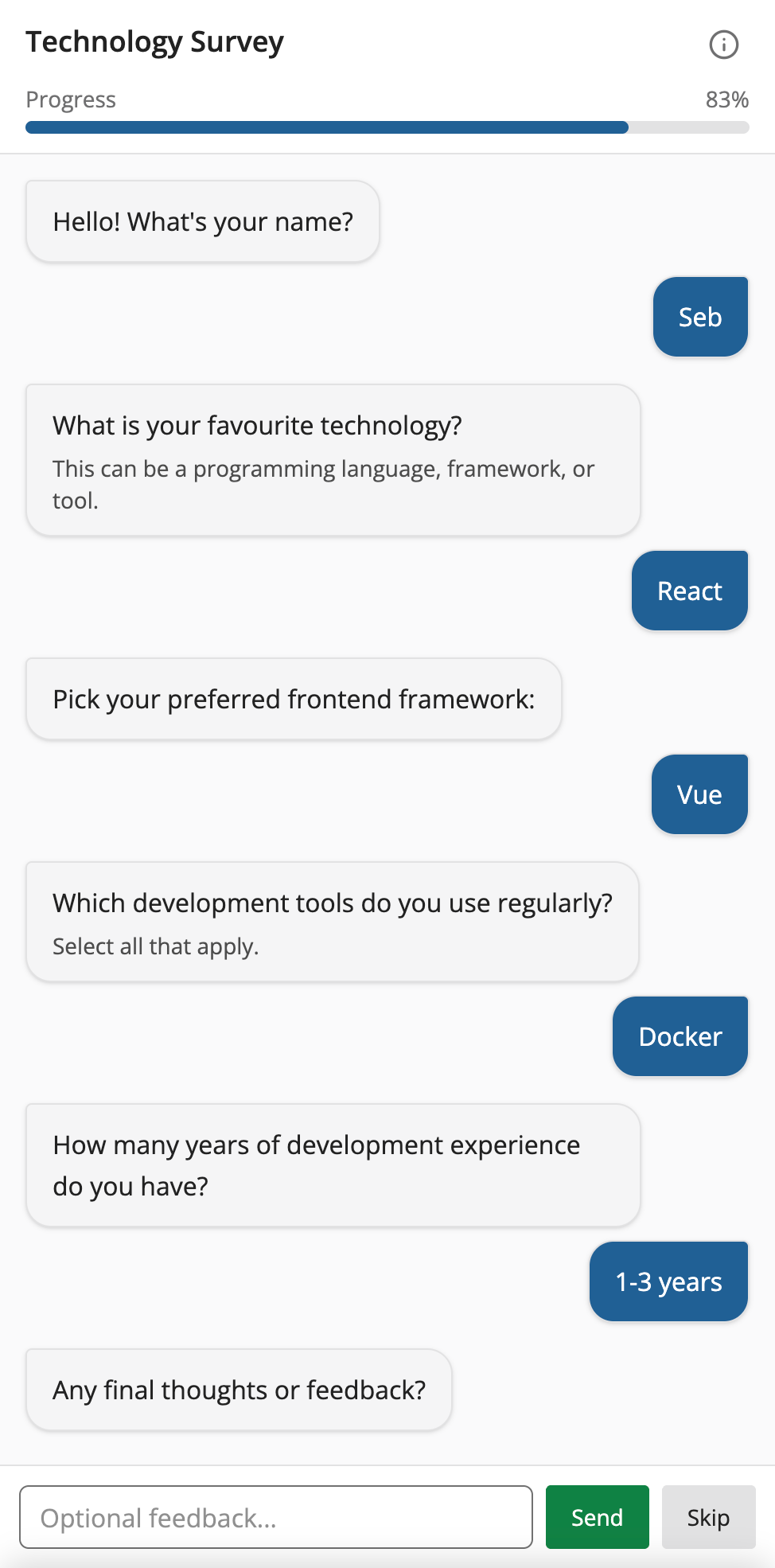This screenshot has width=775, height=1568.
Task: Click the 'Docker' answer bubble
Action: (x=680, y=1036)
